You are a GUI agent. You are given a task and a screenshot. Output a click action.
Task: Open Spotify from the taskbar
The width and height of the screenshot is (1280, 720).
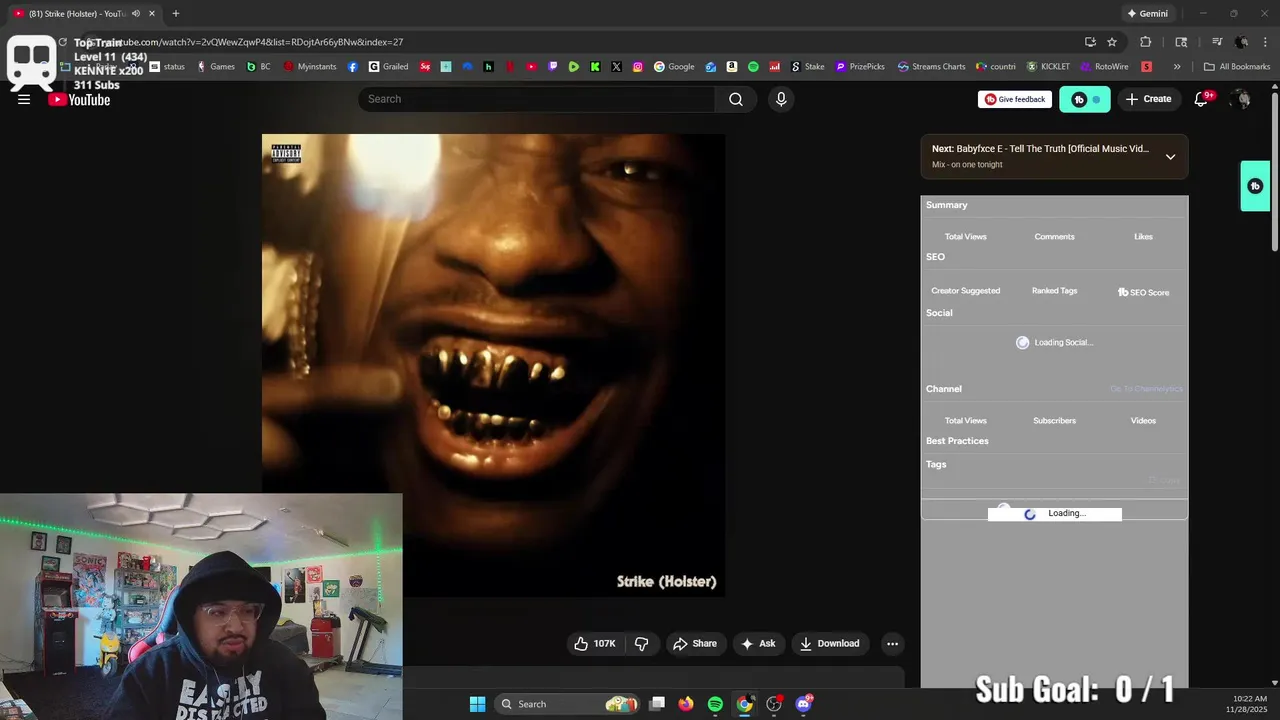[715, 704]
